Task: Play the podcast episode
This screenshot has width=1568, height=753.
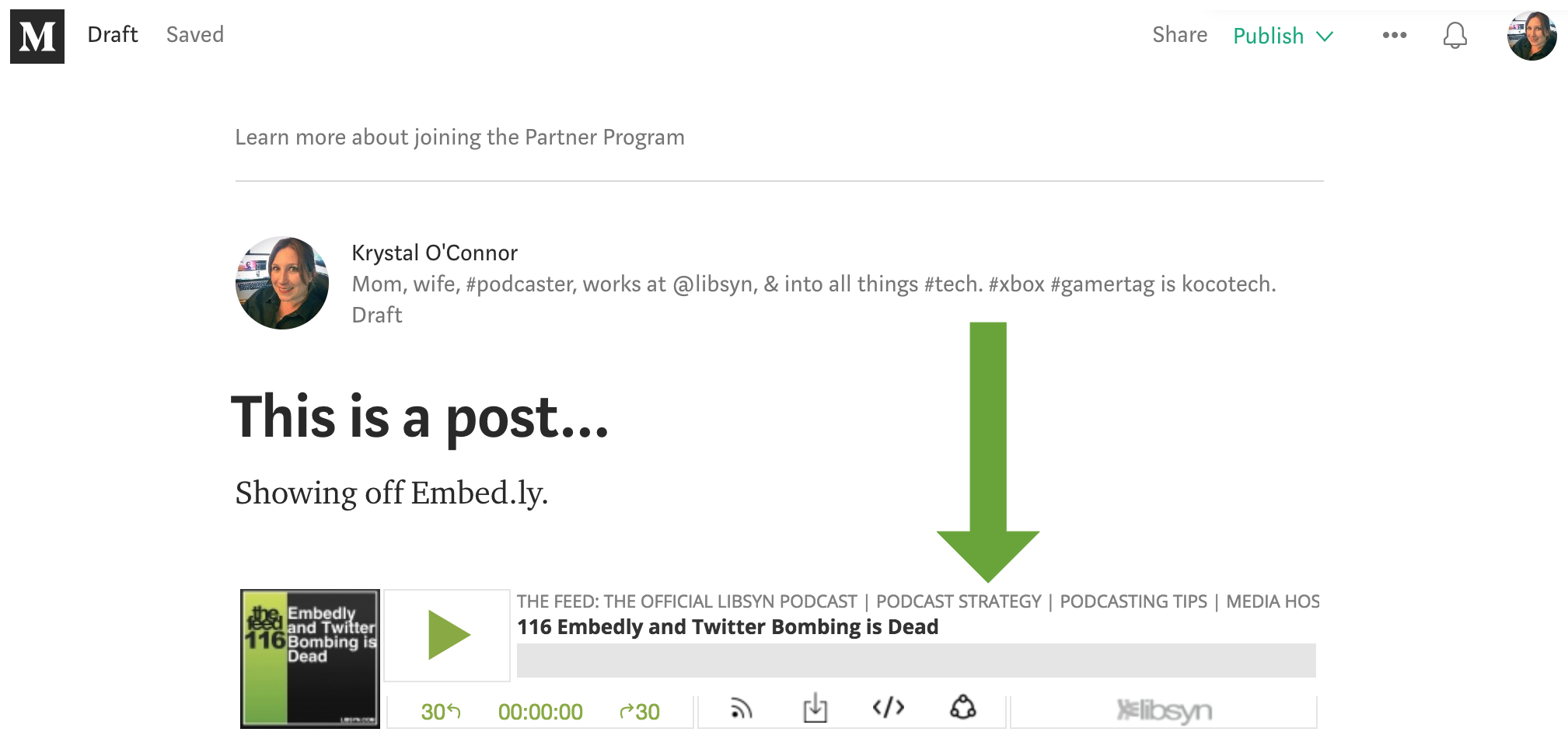Action: click(x=448, y=636)
